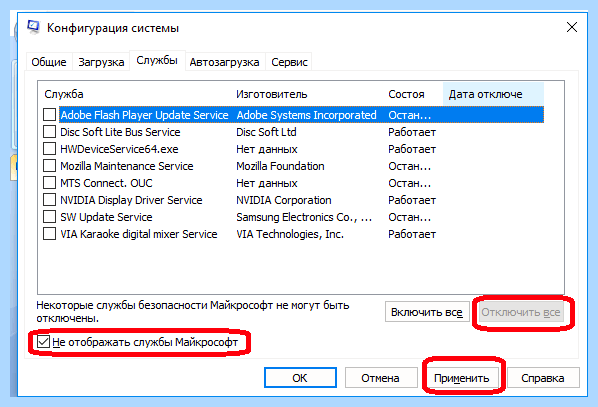Confirm with the OK button
The height and width of the screenshot is (407, 598).
click(300, 378)
